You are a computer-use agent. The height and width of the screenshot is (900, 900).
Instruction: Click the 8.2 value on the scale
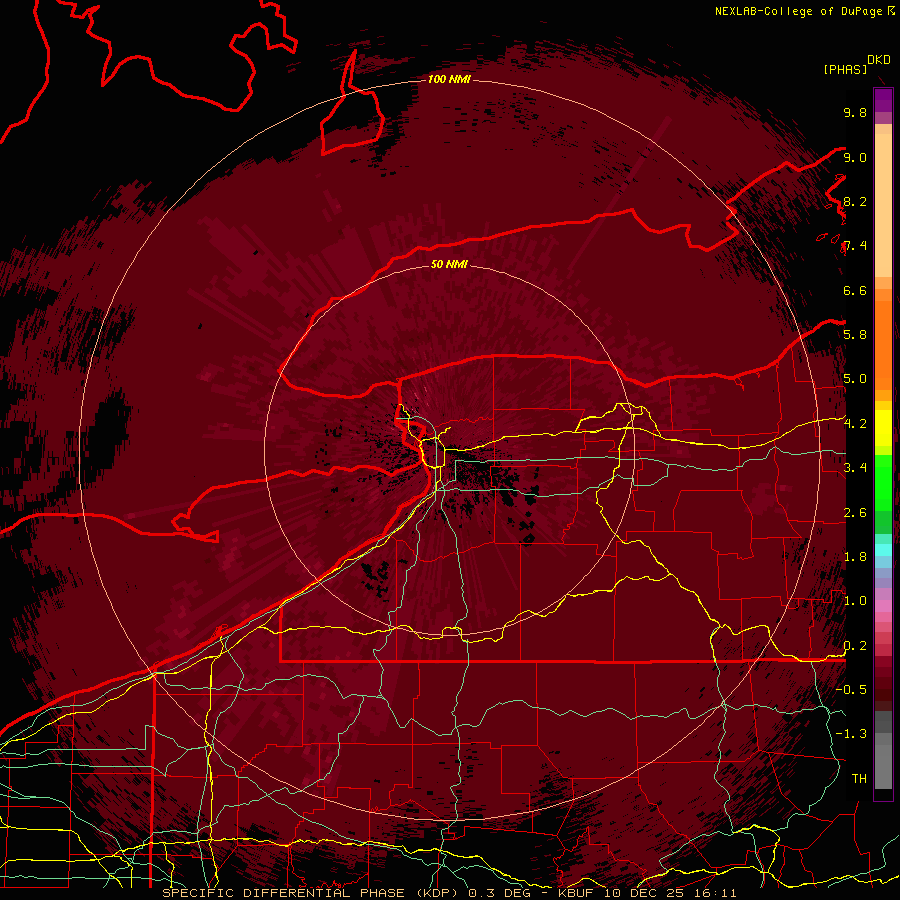tap(855, 201)
